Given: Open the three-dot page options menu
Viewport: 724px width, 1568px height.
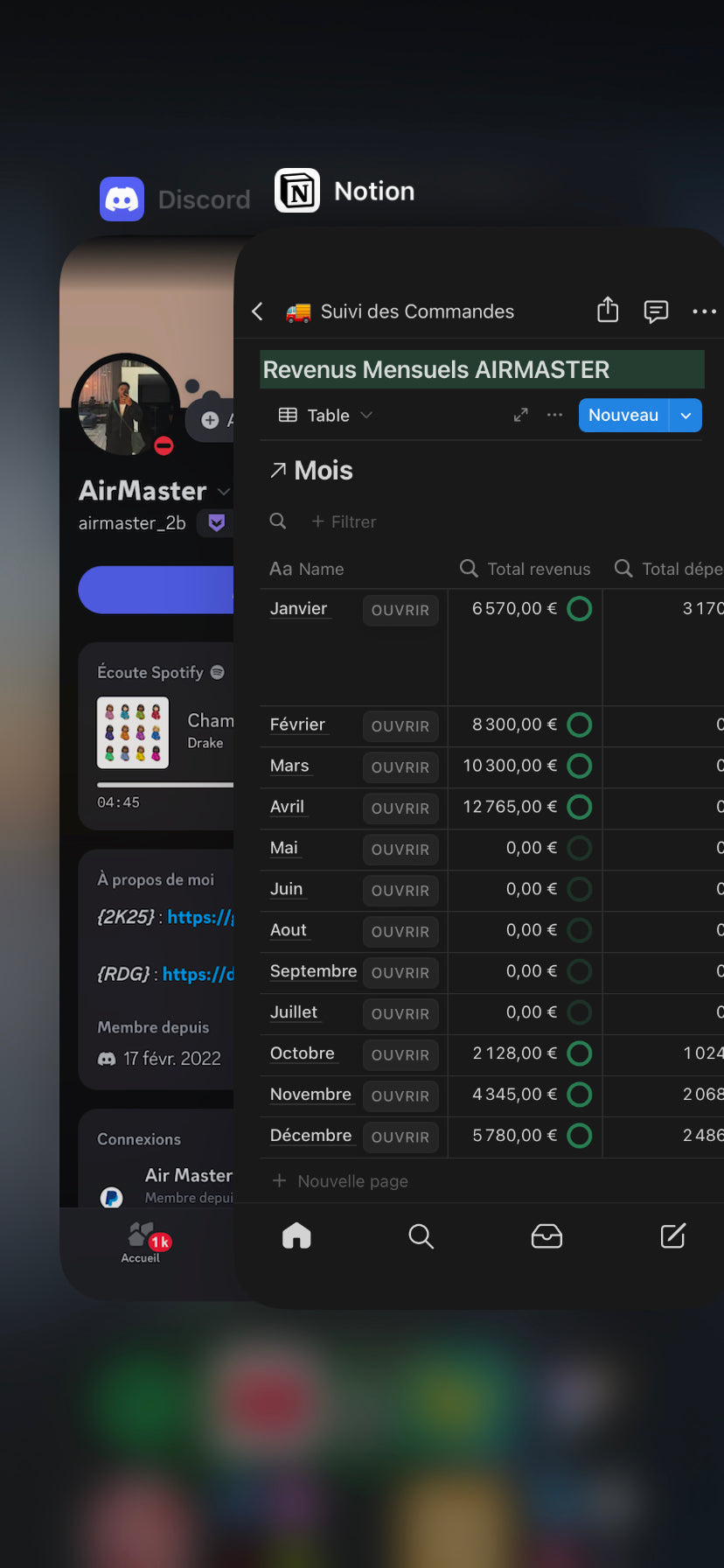Looking at the screenshot, I should 704,311.
